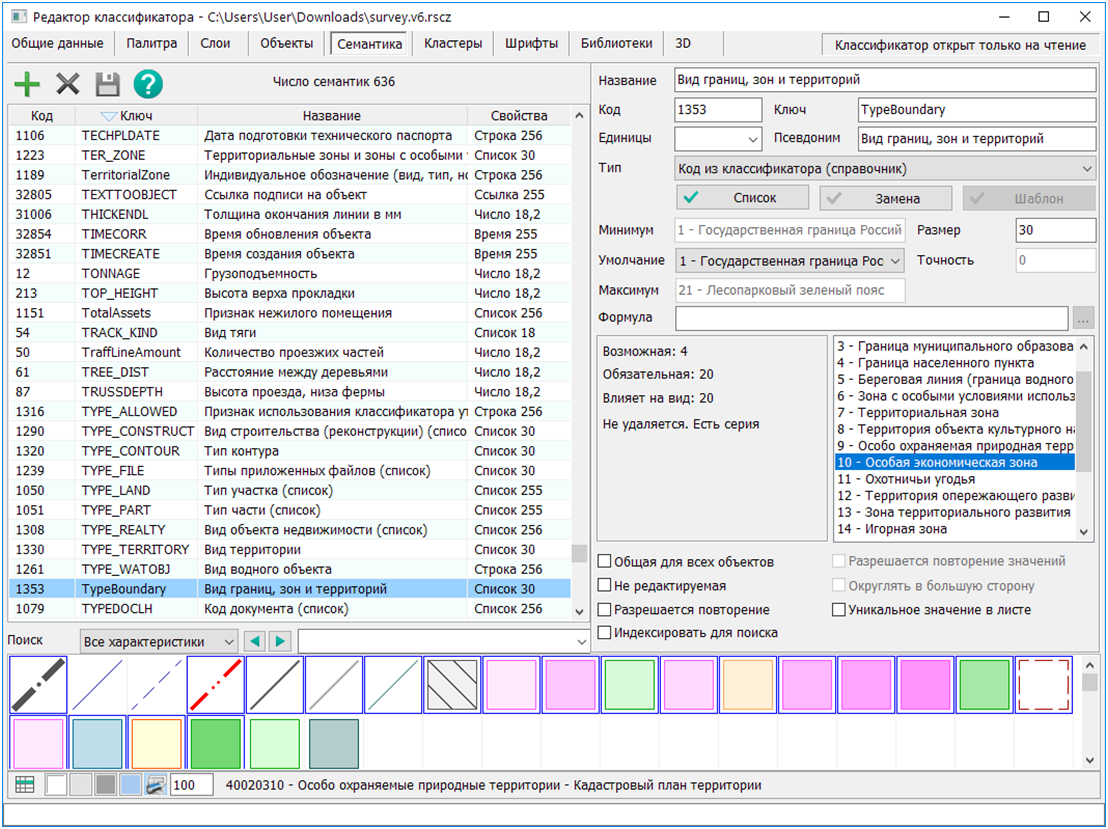This screenshot has height=829, width=1108.
Task: Click the right arrow search next button
Action: tap(280, 641)
